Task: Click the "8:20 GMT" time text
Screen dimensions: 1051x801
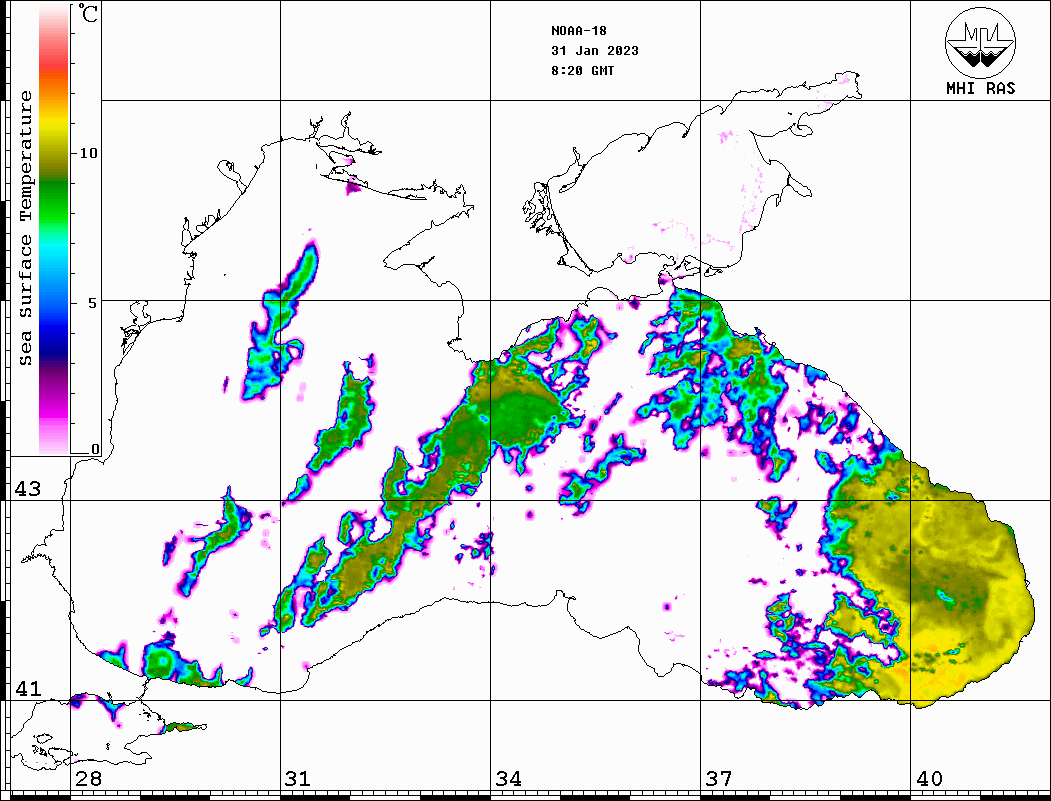Action: pos(582,70)
